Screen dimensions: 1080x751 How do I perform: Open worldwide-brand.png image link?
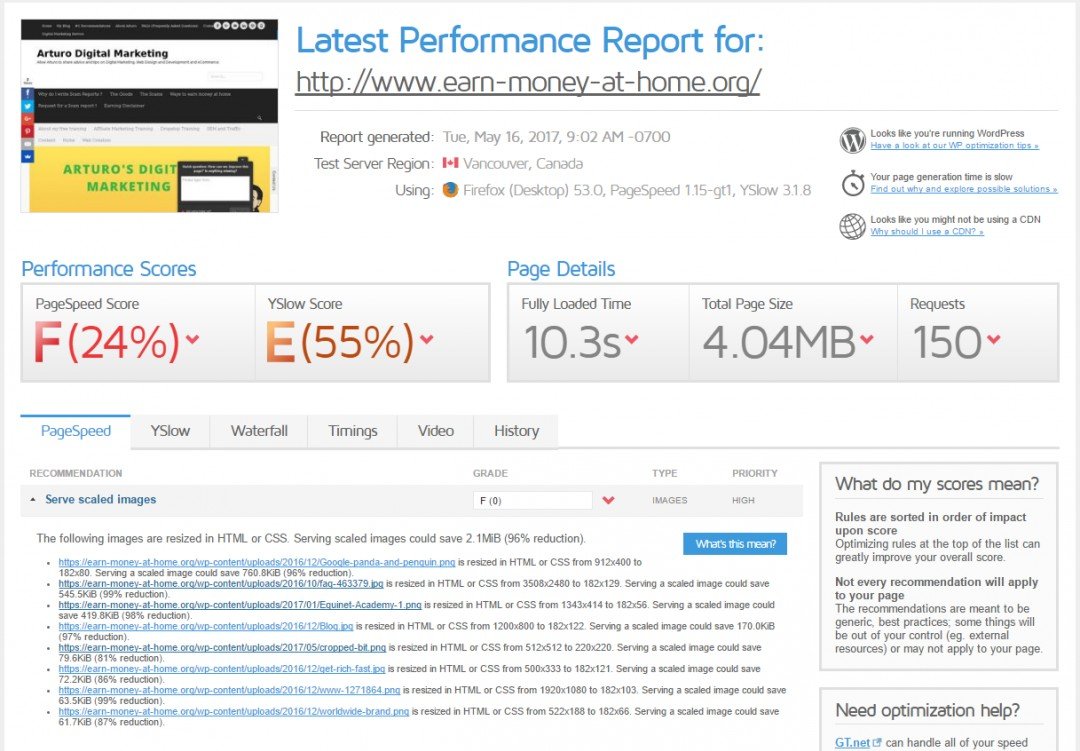pyautogui.click(x=233, y=712)
